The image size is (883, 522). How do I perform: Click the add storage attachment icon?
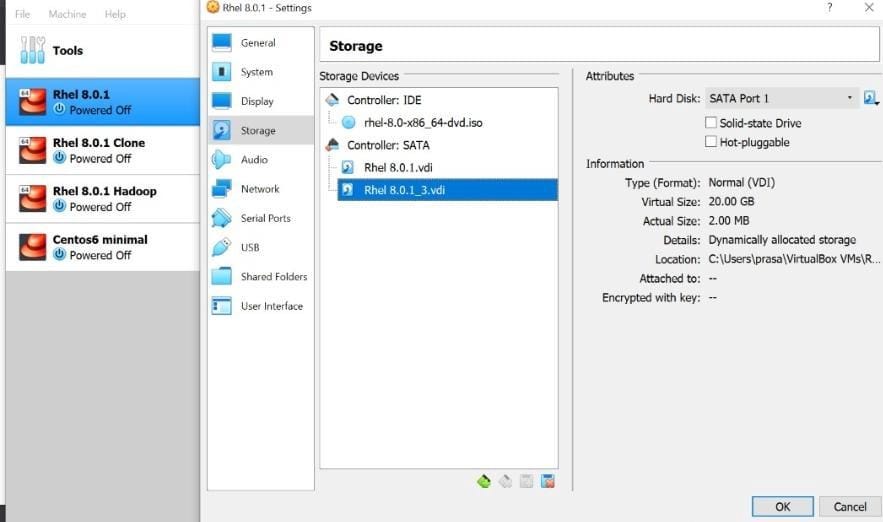[527, 481]
